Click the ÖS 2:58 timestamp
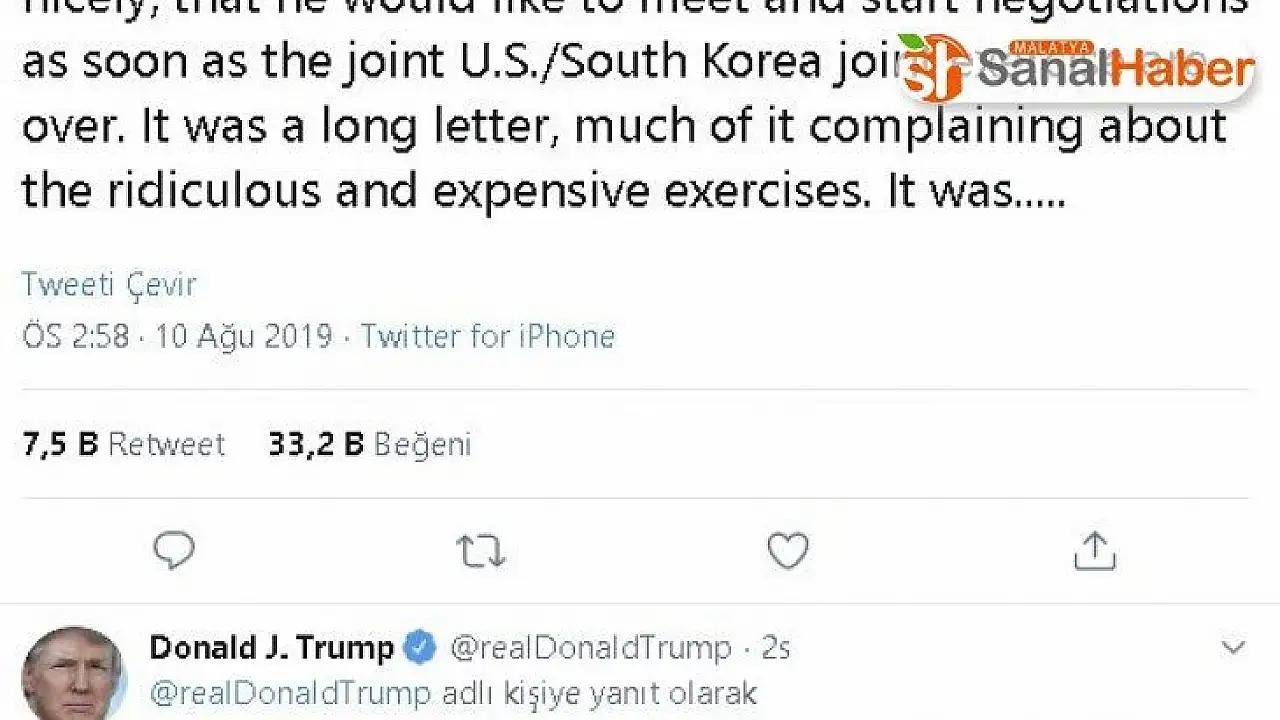This screenshot has width=1280, height=720. click(76, 335)
